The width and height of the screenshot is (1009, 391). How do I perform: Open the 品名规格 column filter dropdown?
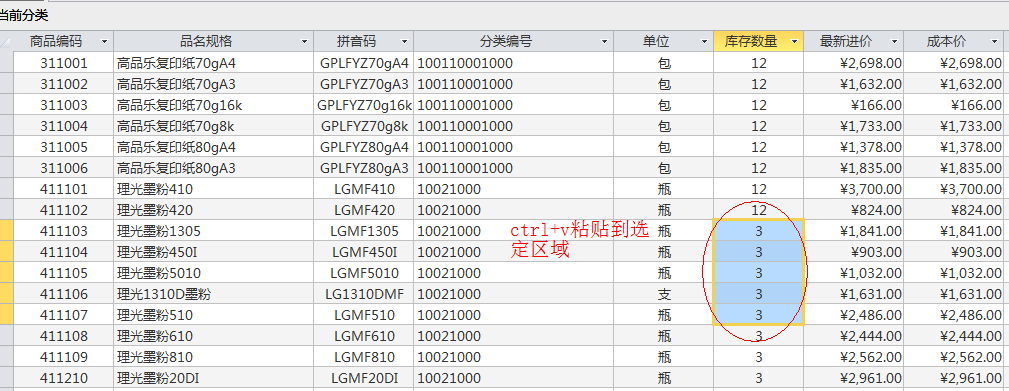305,42
